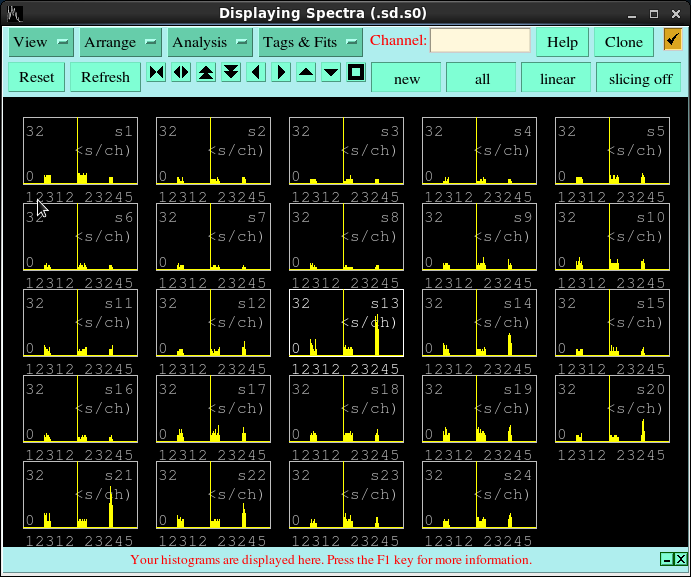
Task: Select spectrum s16 histogram
Action: [80, 409]
